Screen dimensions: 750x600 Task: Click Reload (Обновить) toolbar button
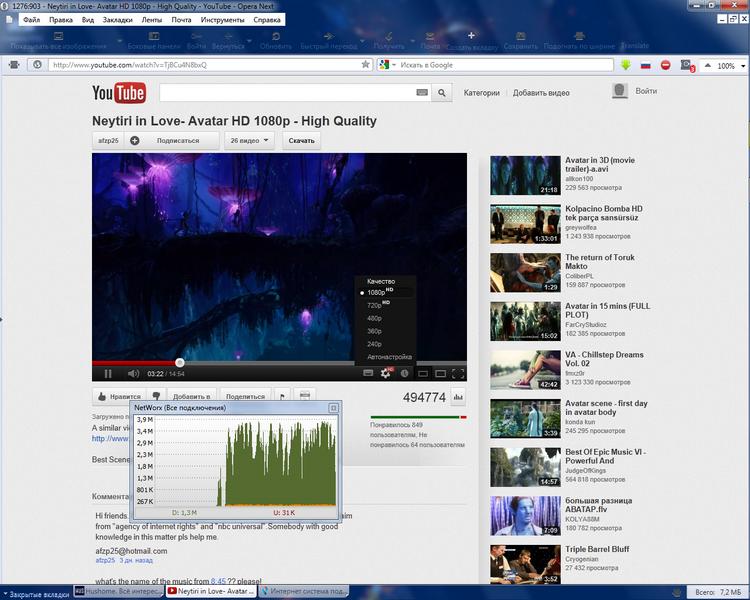click(x=276, y=41)
